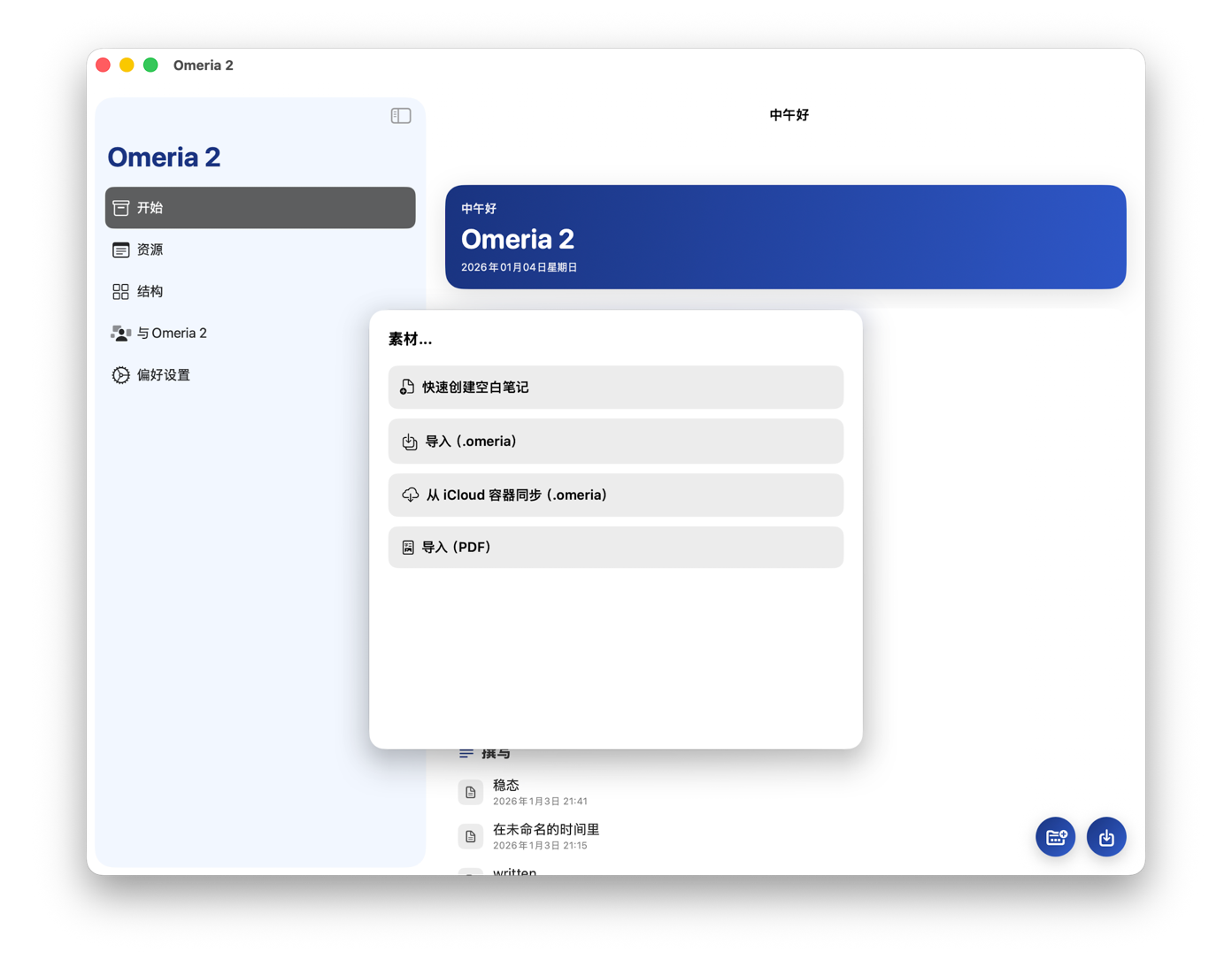
Task: Click the .omeria import arrow icon
Action: (410, 442)
